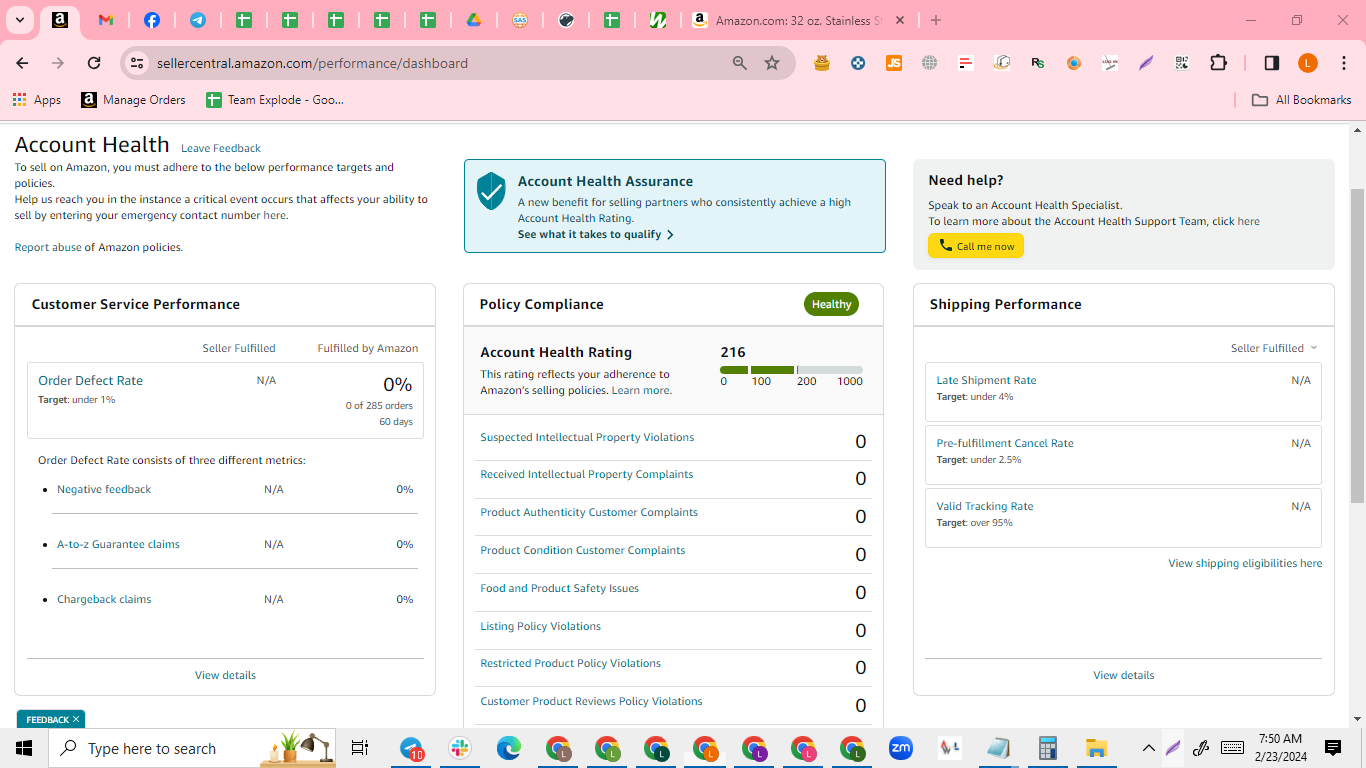Open Product Condition Customer Complaints
Image resolution: width=1366 pixels, height=768 pixels.
click(x=583, y=550)
